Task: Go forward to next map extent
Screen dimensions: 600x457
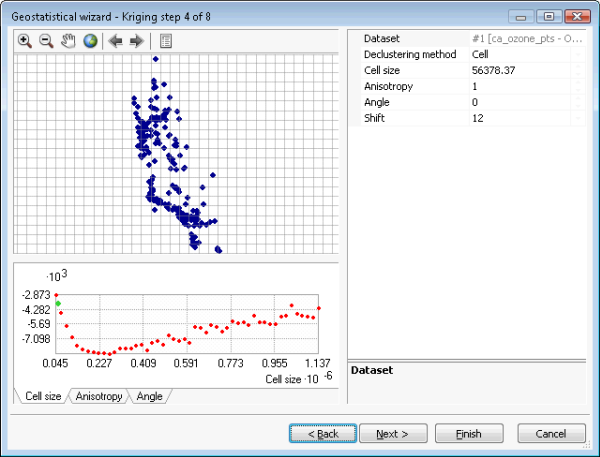Action: coord(137,41)
